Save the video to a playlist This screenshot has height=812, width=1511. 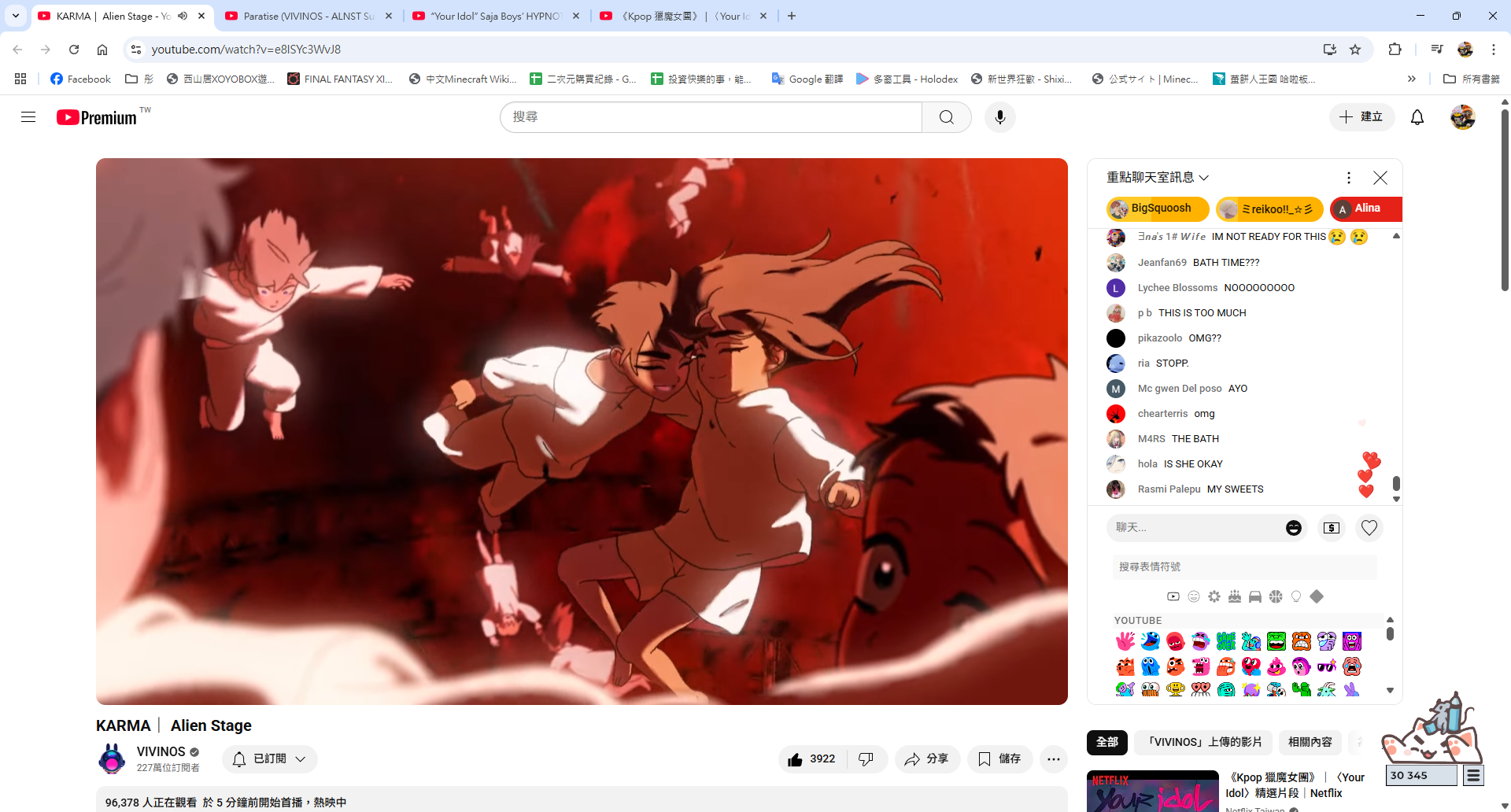click(999, 759)
